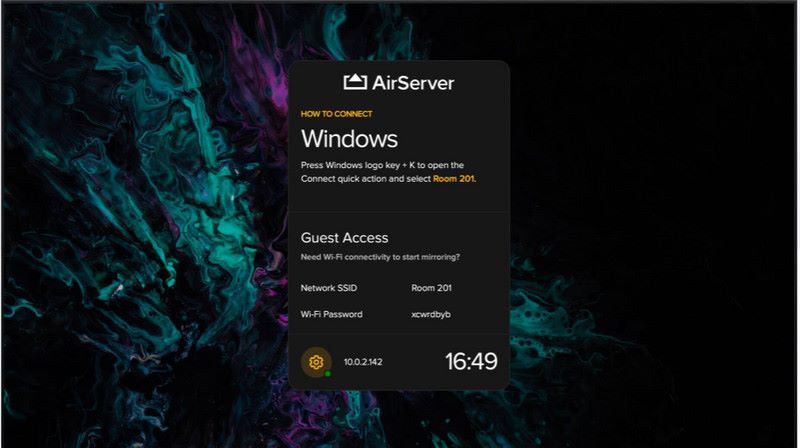Click the IP address 10.0.2.142

pos(363,362)
